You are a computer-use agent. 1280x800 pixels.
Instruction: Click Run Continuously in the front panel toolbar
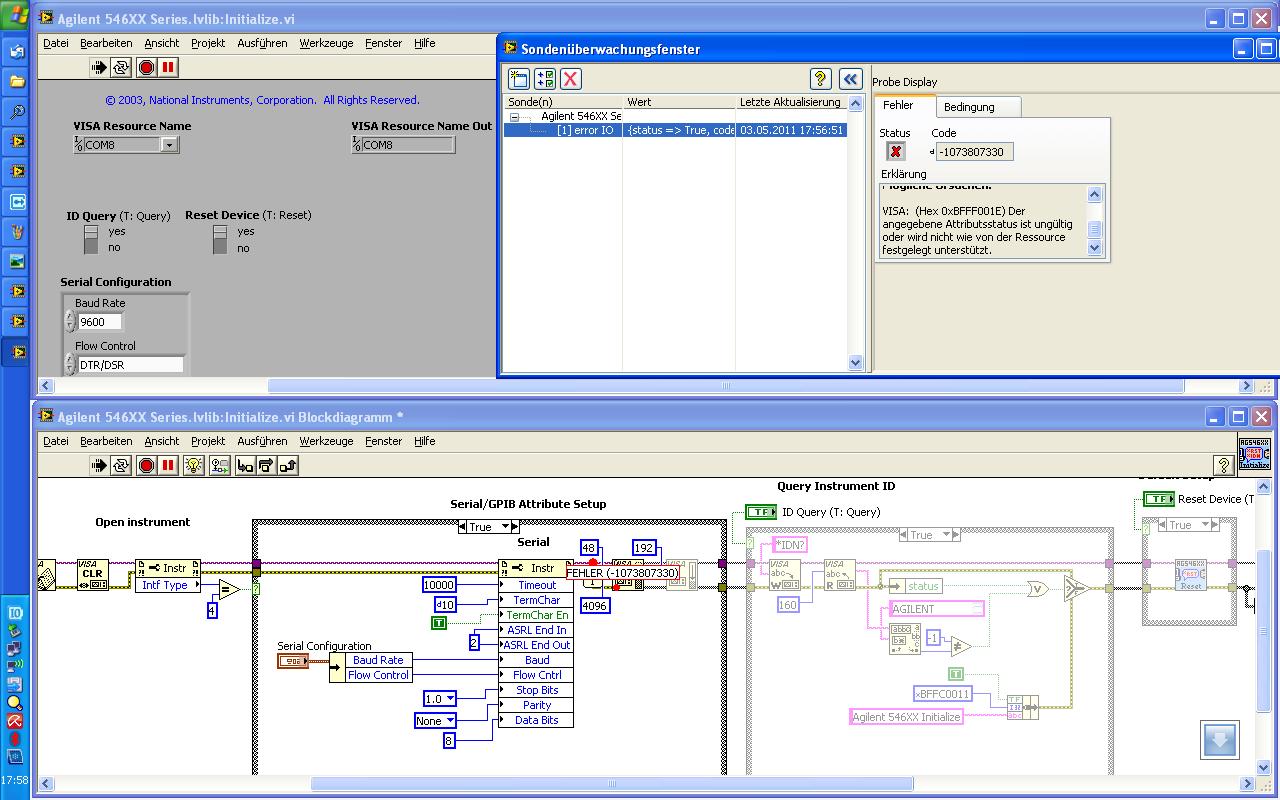(x=121, y=67)
